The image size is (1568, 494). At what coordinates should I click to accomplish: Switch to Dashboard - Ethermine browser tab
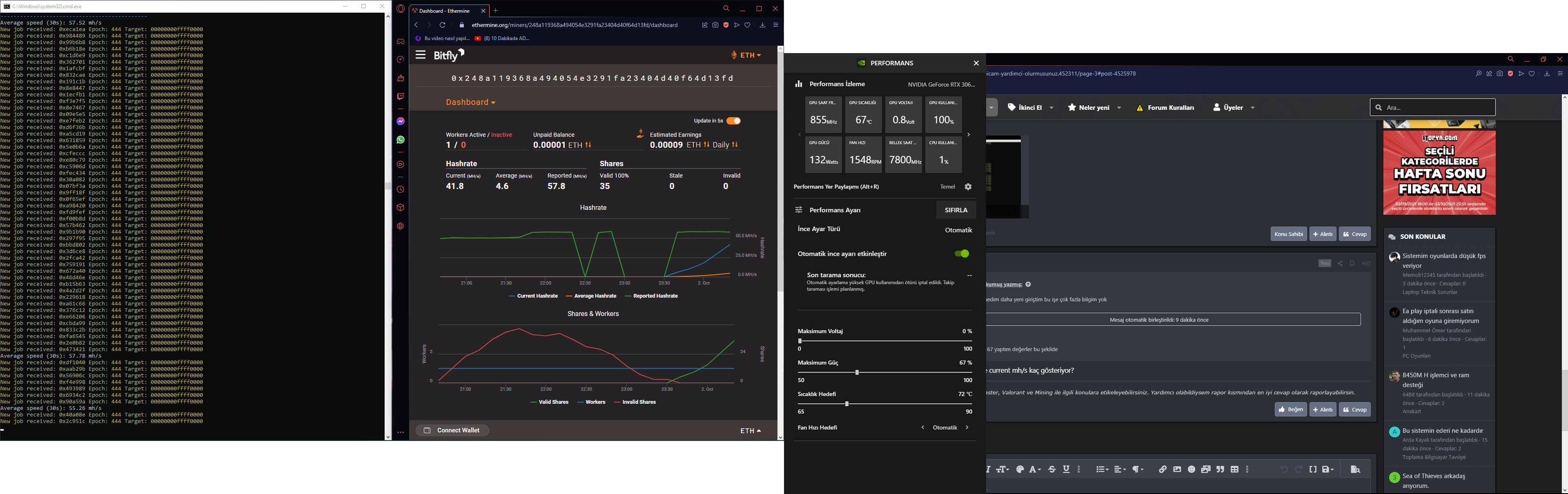[445, 11]
